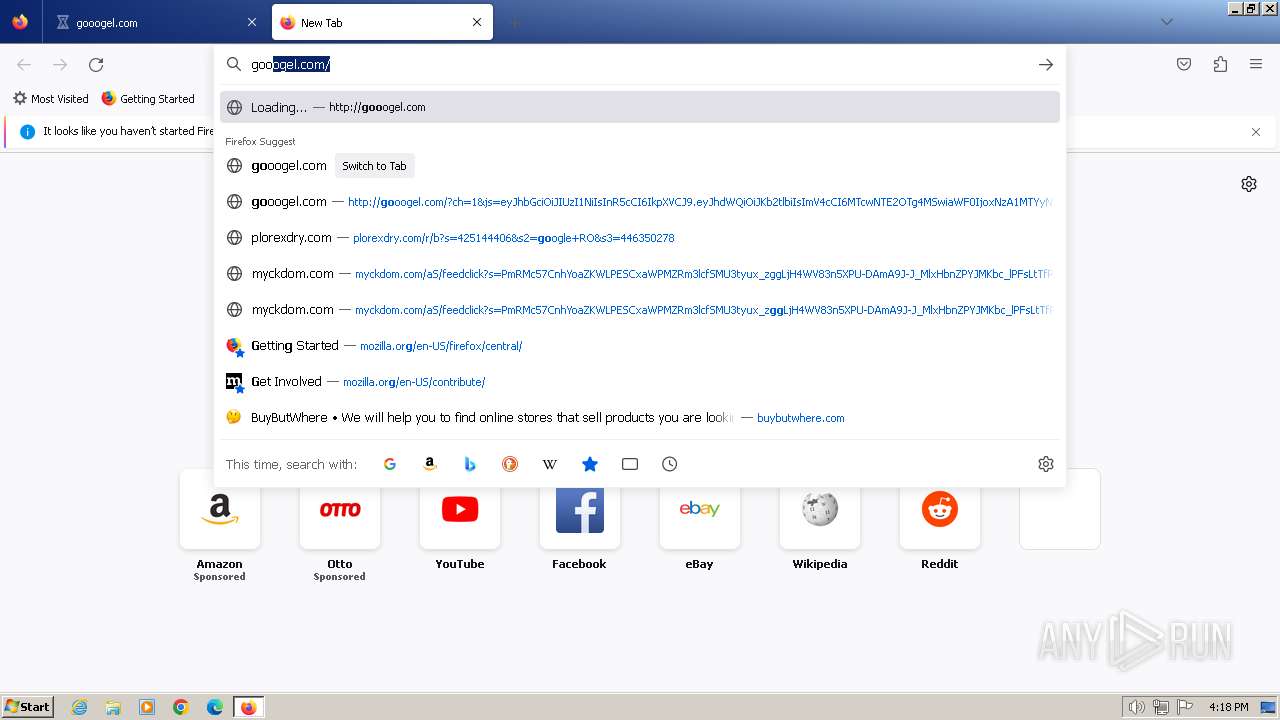Open File Explorer from taskbar
The height and width of the screenshot is (720, 1280).
tap(113, 707)
